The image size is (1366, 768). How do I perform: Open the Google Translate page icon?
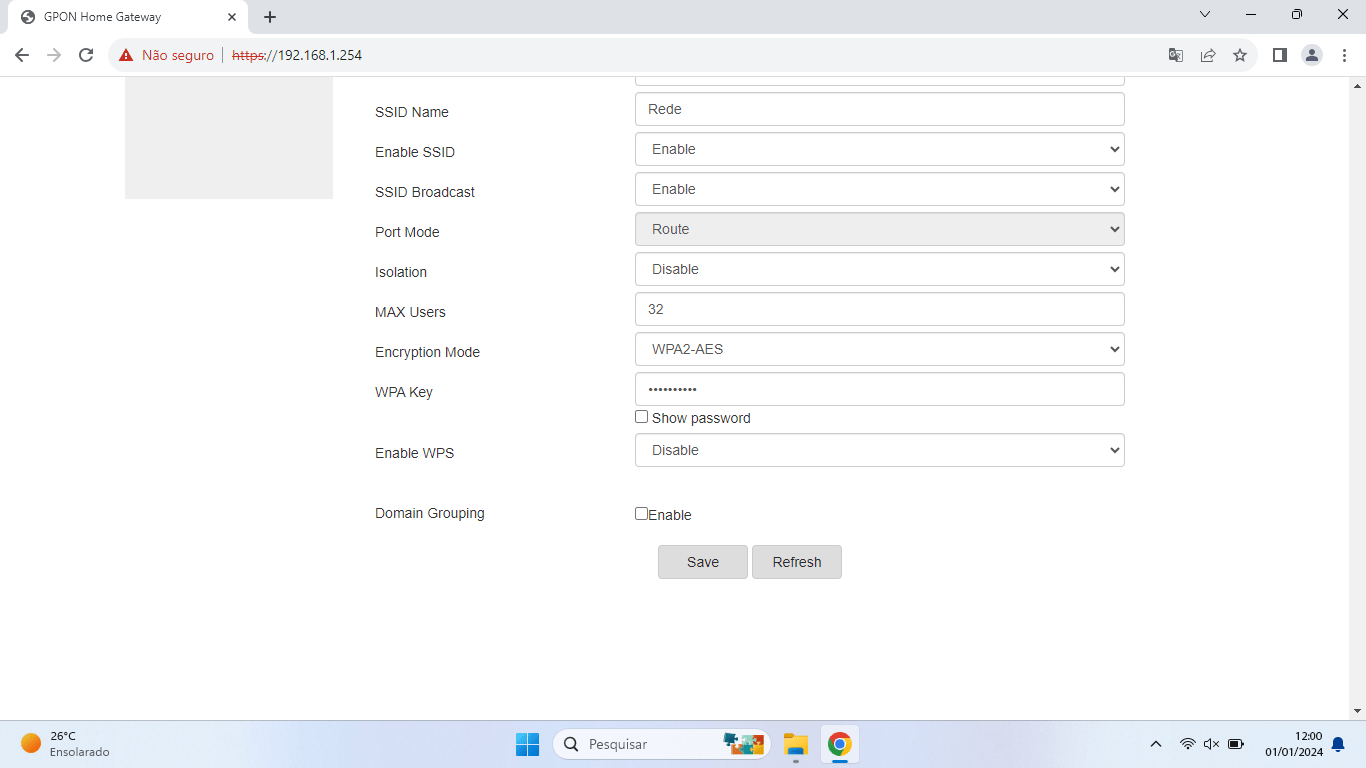click(1176, 55)
